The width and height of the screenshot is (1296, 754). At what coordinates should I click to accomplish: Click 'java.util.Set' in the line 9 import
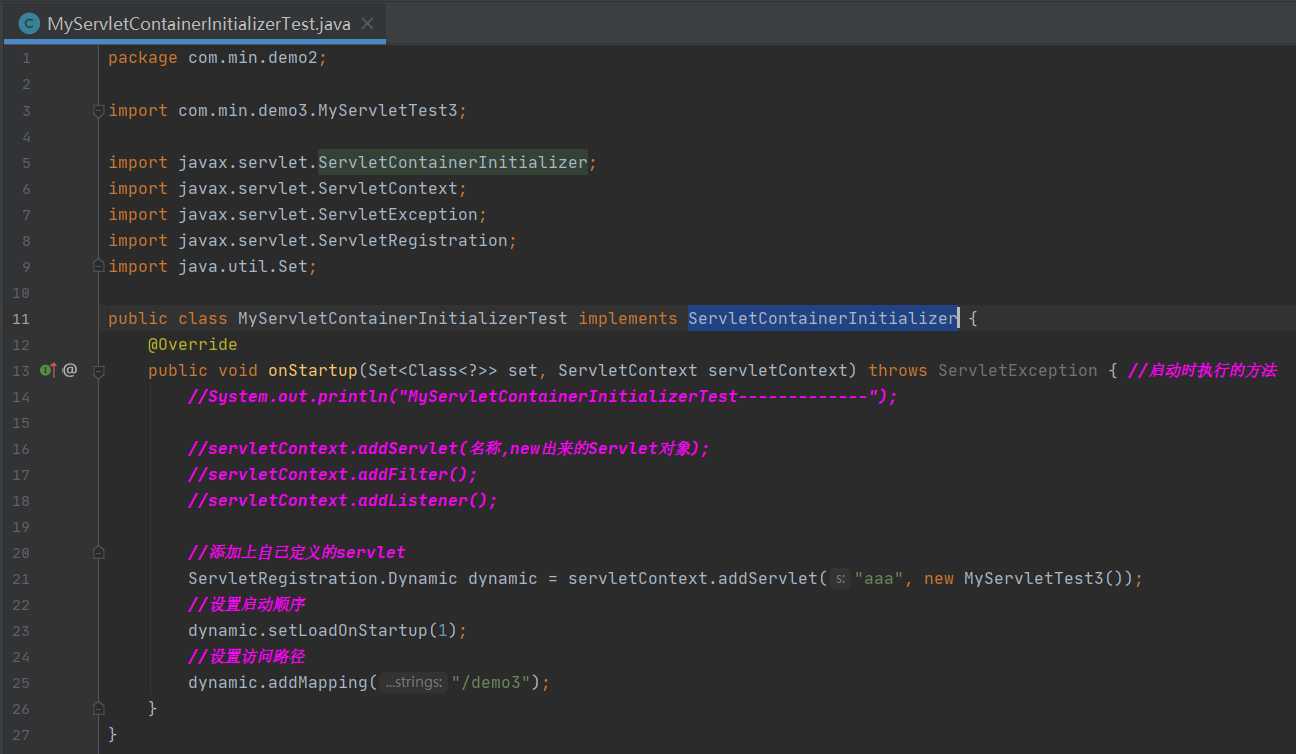coord(243,266)
